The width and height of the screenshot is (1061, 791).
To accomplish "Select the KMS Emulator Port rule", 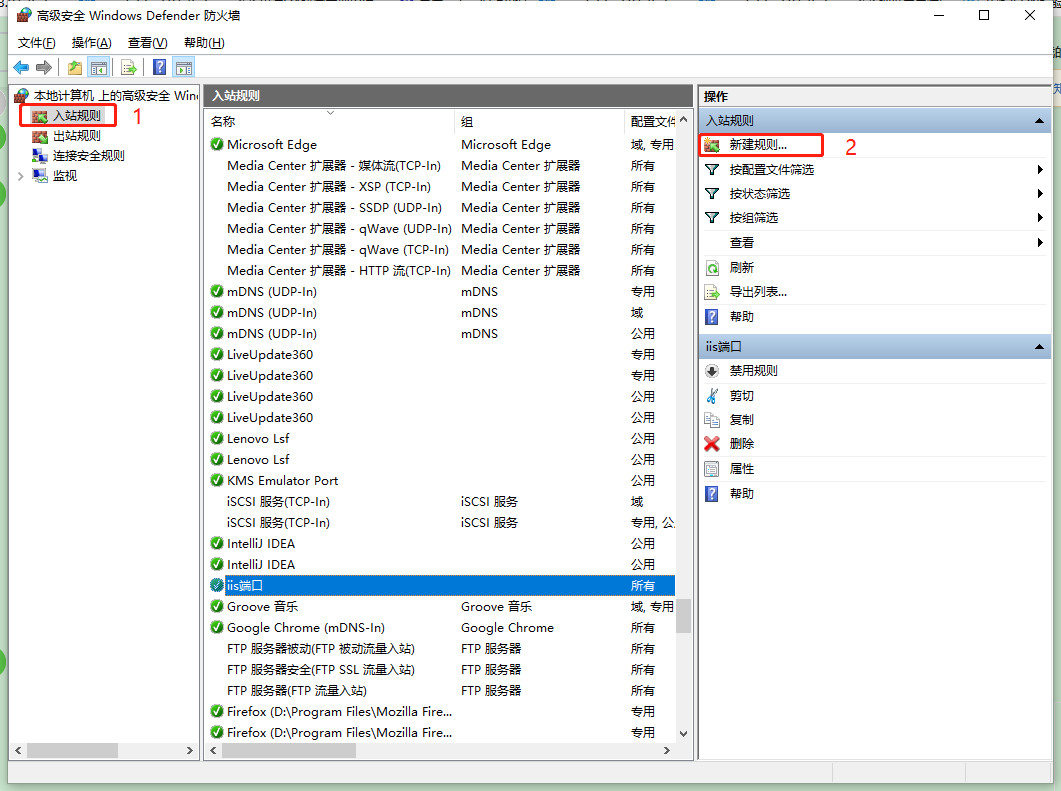I will pos(441,480).
